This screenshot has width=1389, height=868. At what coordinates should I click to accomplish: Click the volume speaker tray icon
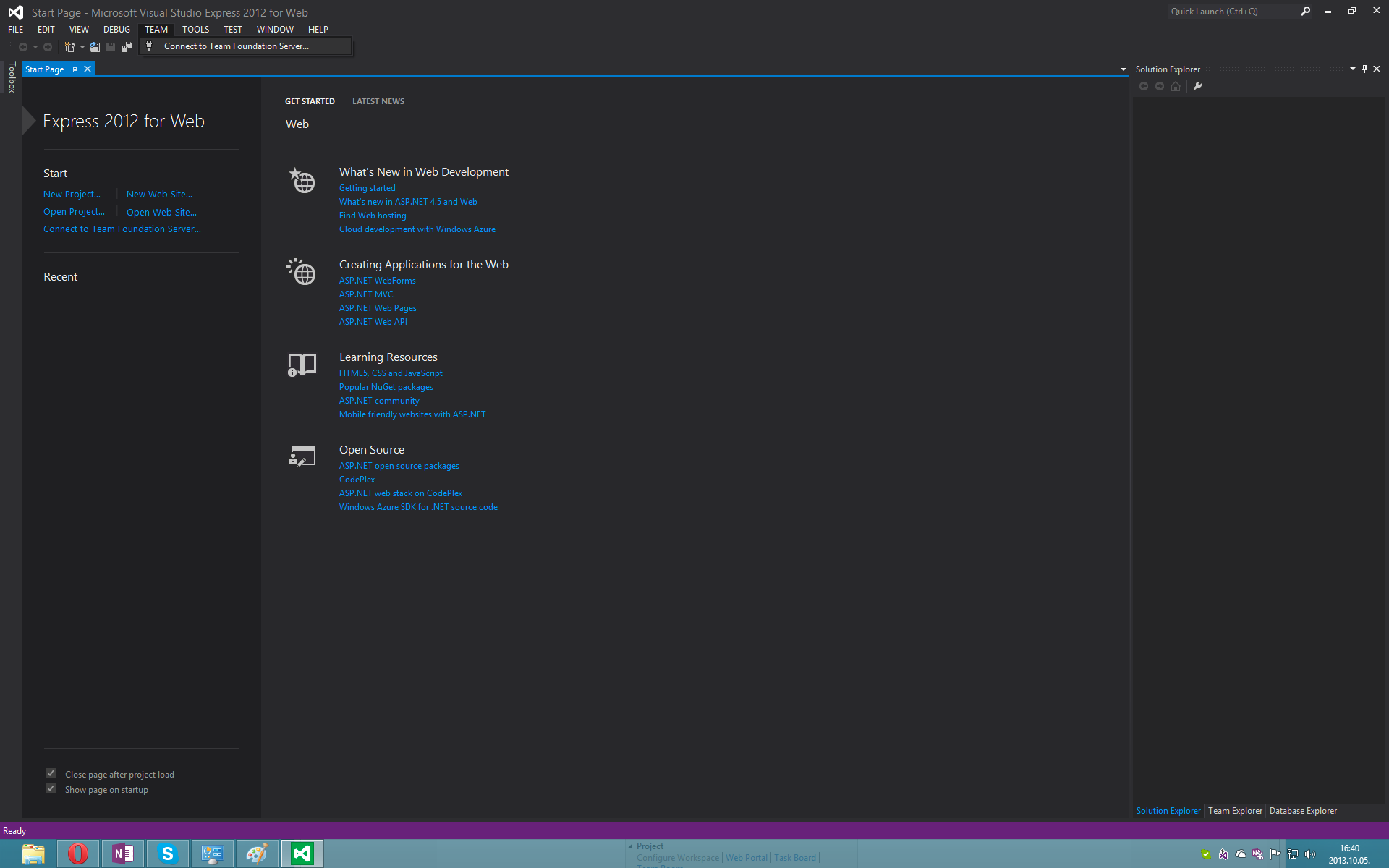click(1310, 854)
